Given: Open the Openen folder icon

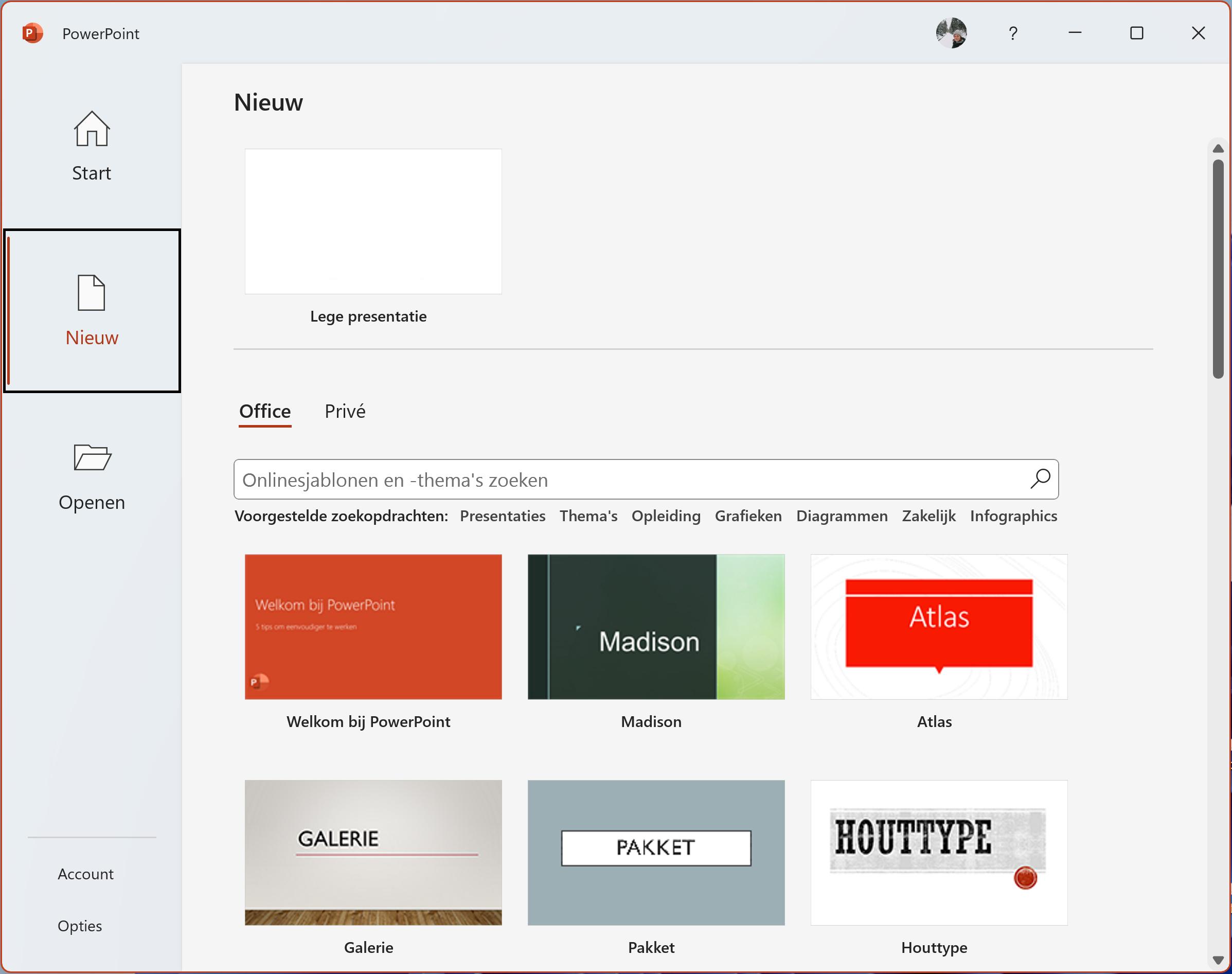Looking at the screenshot, I should point(92,457).
